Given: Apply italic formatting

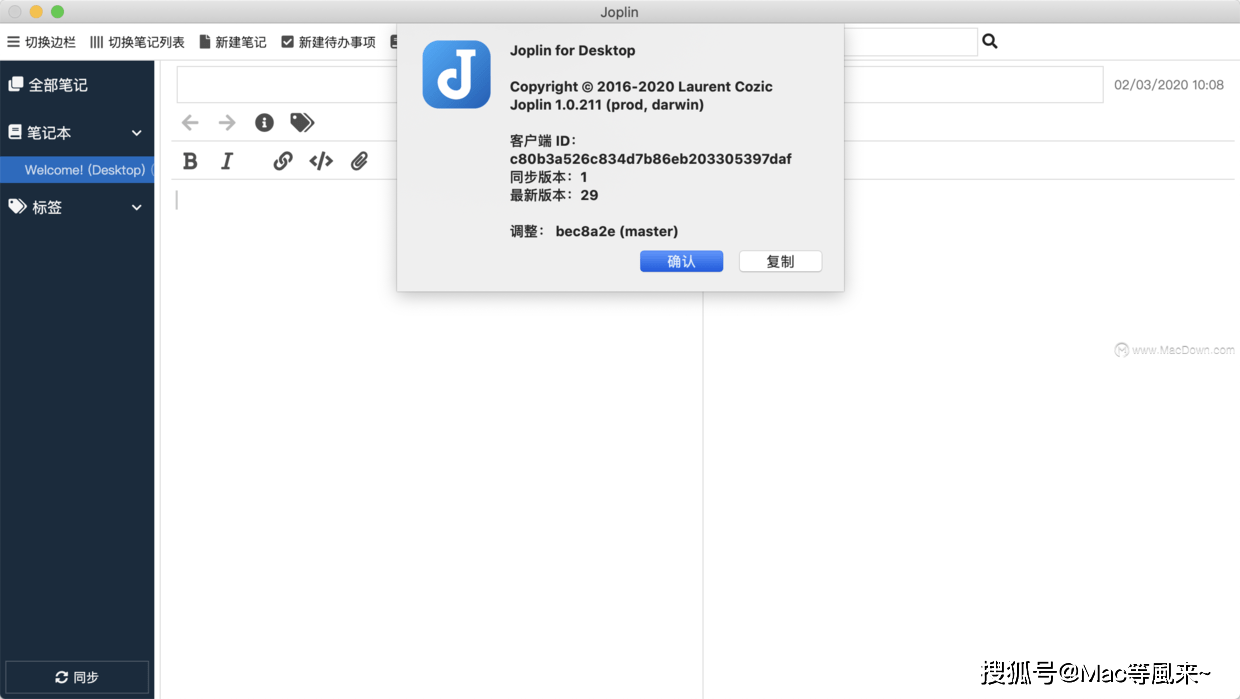Looking at the screenshot, I should point(227,161).
